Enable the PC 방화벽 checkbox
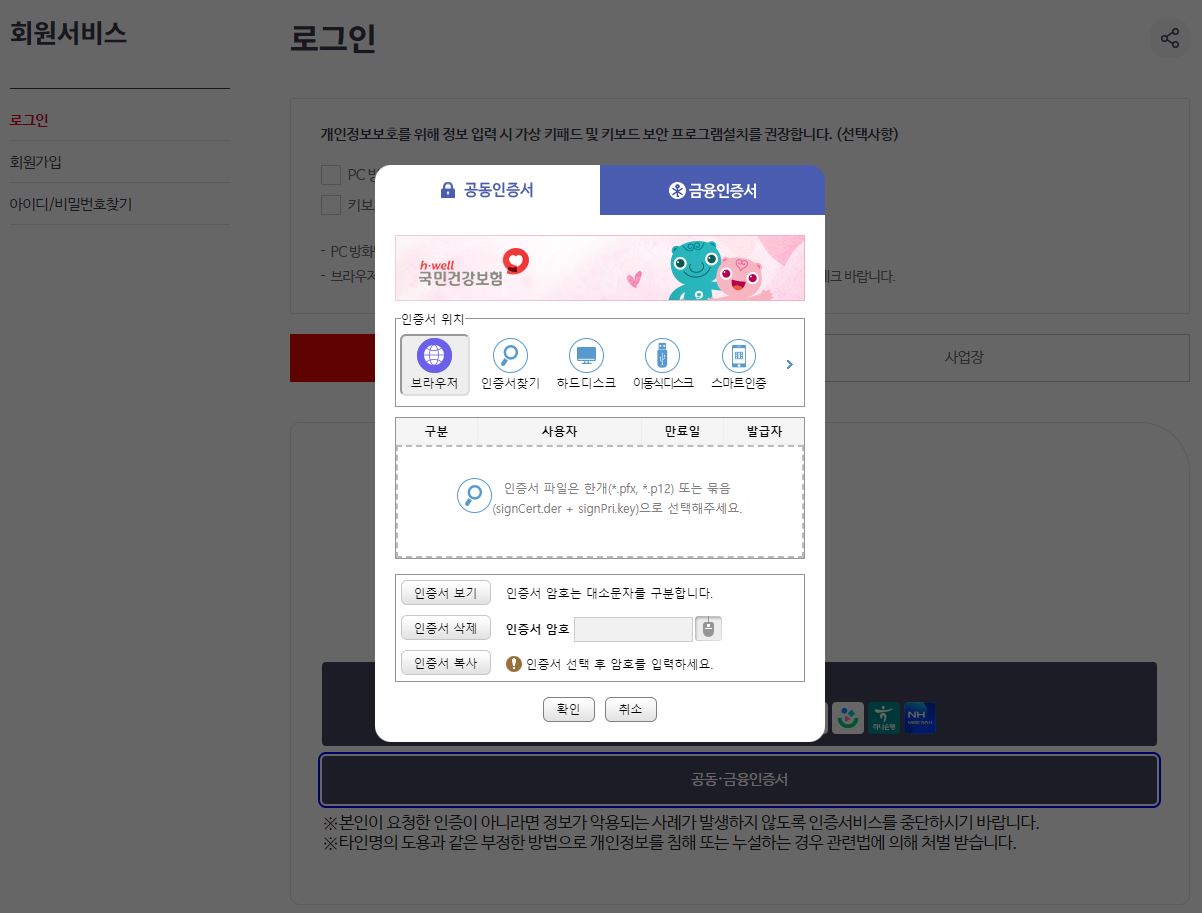This screenshot has width=1202, height=913. (x=330, y=175)
